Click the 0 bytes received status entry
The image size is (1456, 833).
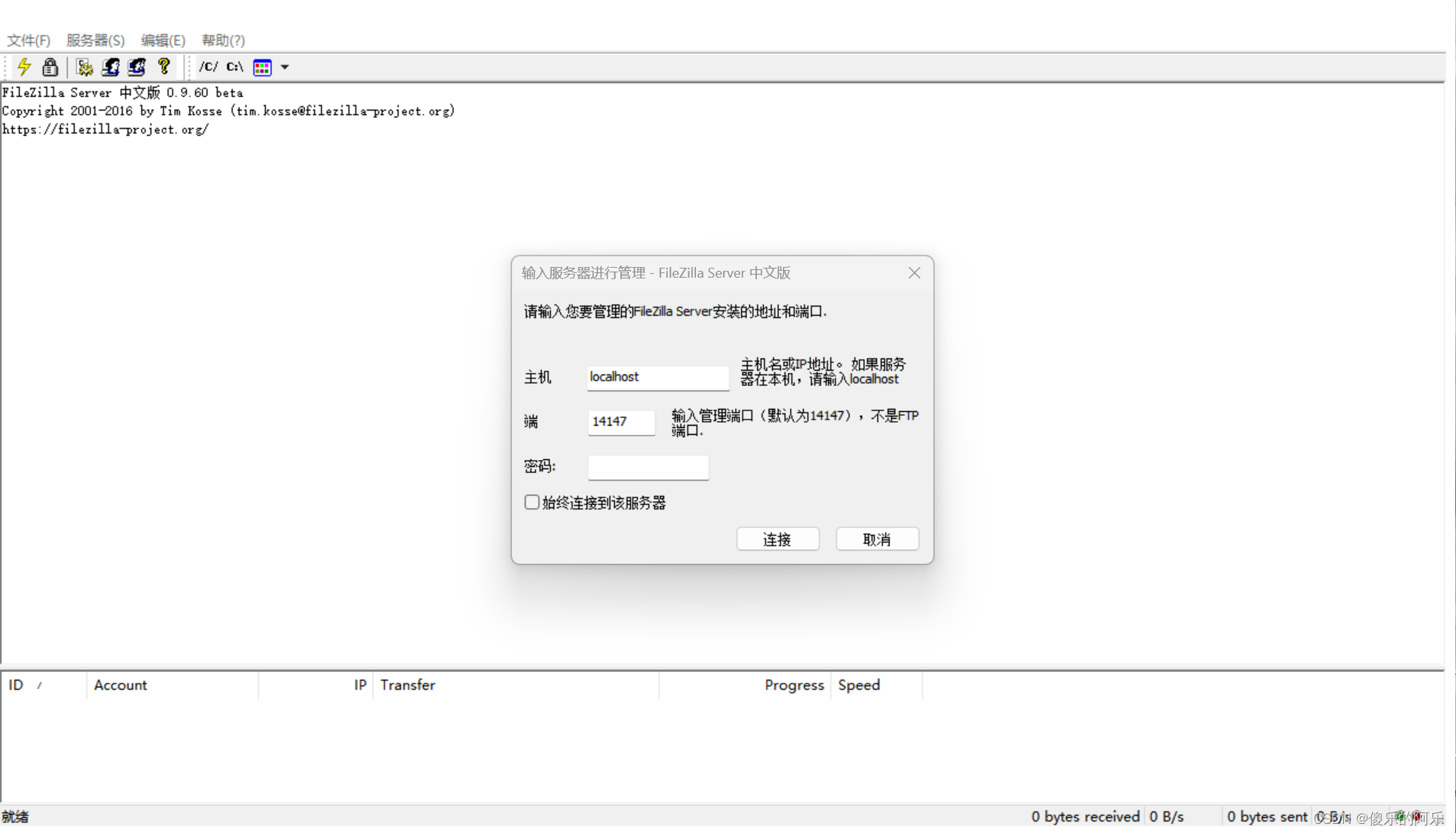[1085, 817]
